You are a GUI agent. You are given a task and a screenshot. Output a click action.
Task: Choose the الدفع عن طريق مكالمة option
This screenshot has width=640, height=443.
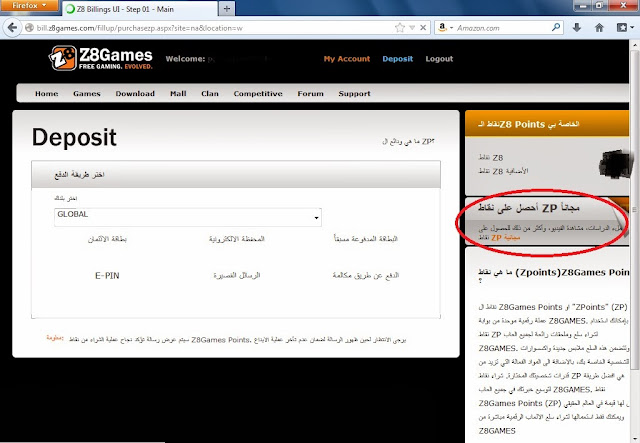pos(366,276)
